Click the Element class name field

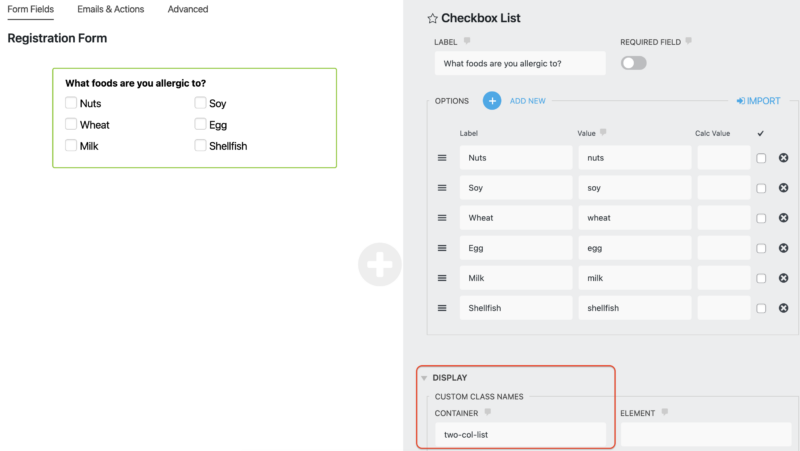pos(704,434)
